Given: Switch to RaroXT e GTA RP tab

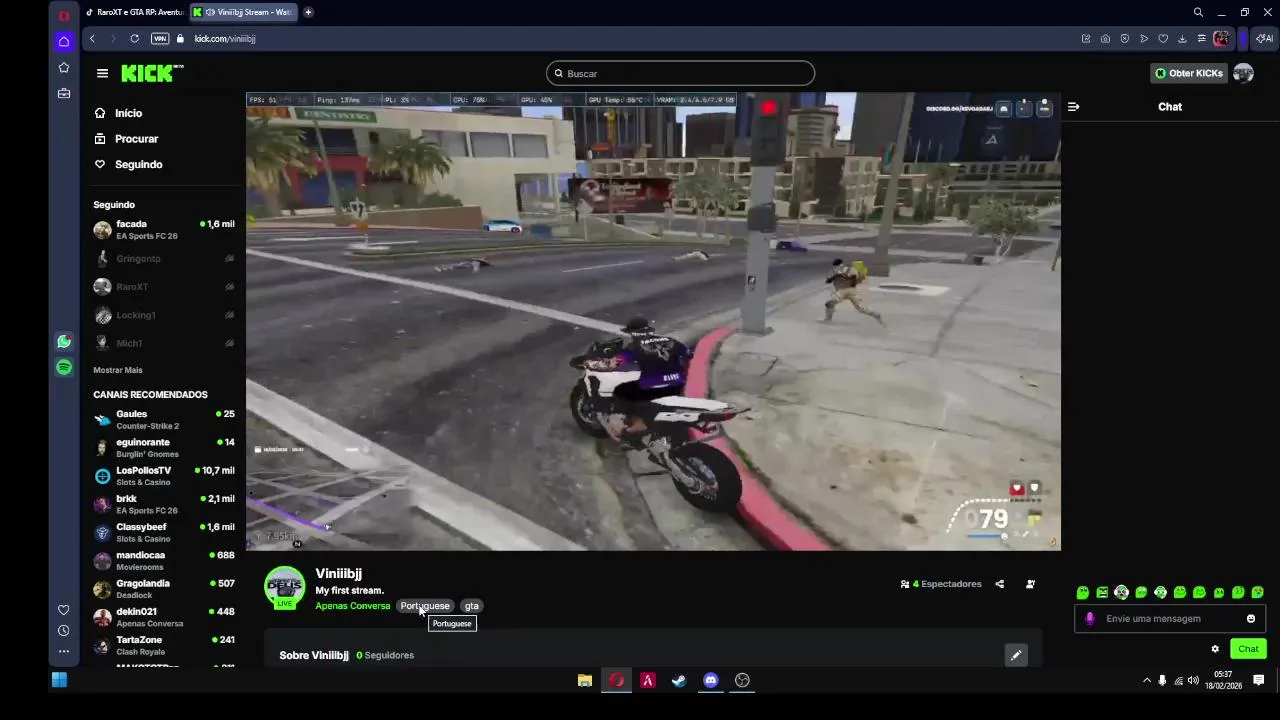Looking at the screenshot, I should point(135,12).
